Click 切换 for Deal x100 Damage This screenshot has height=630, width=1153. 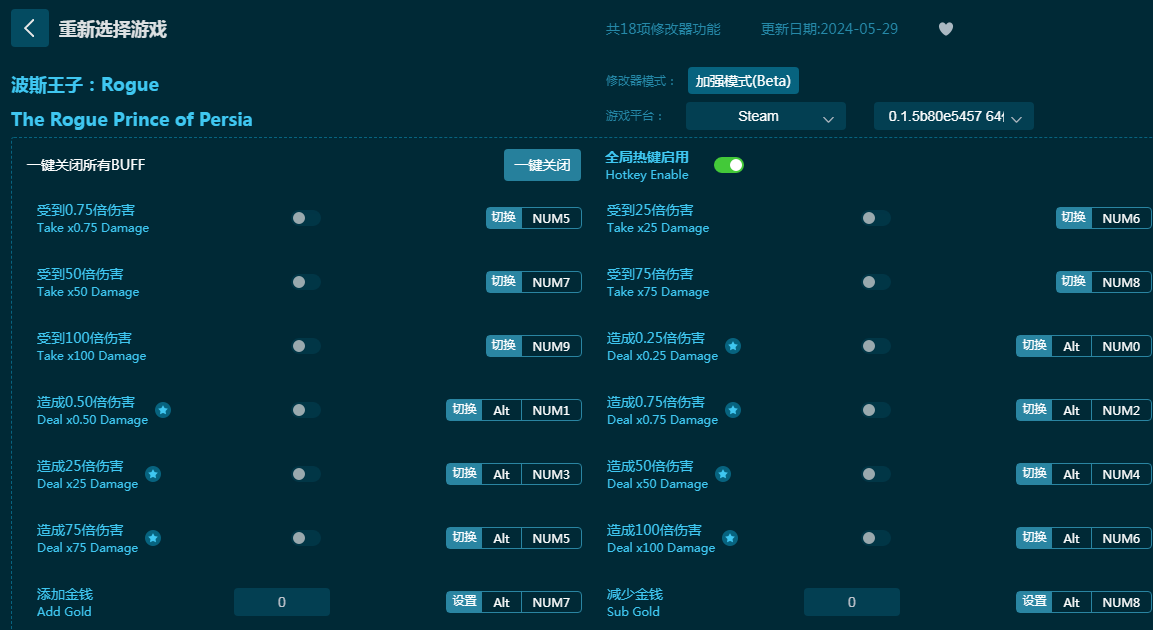tap(1034, 538)
